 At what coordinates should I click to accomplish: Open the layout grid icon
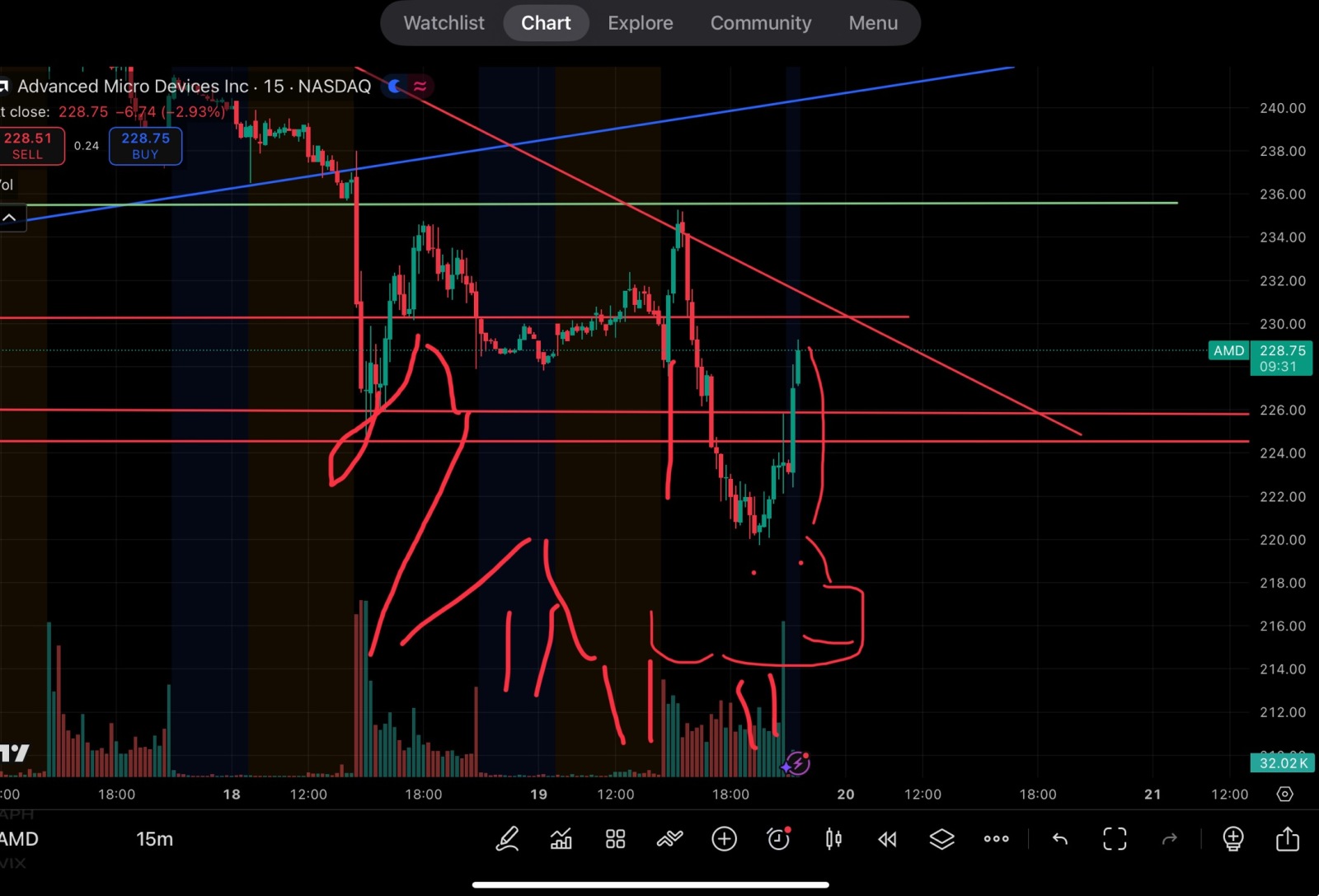(615, 839)
